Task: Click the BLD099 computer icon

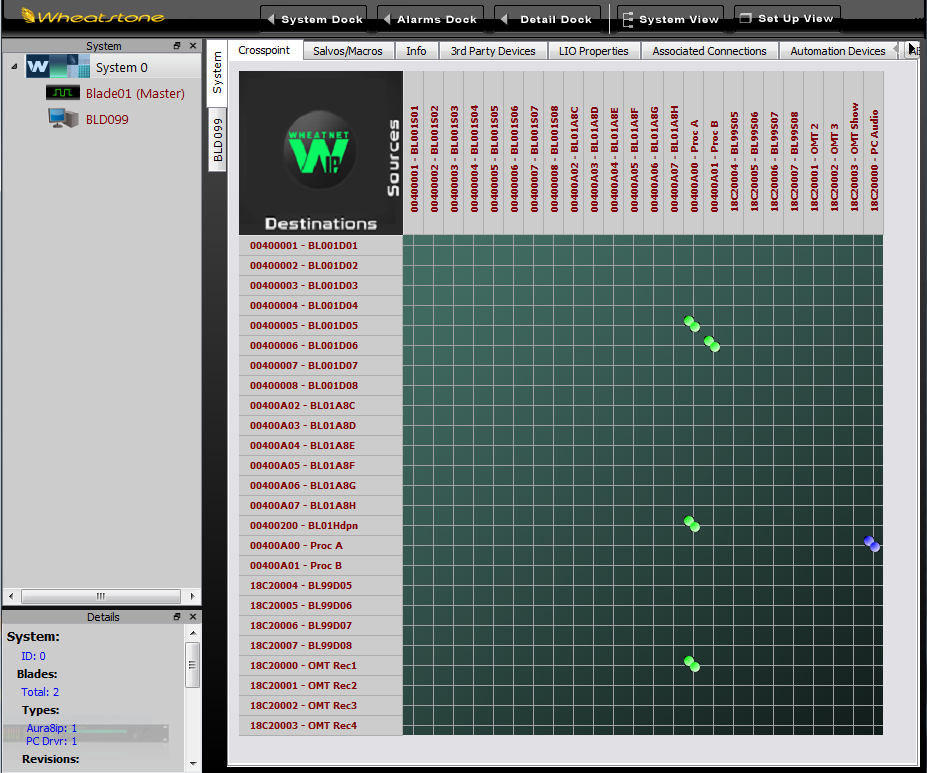Action: 63,118
